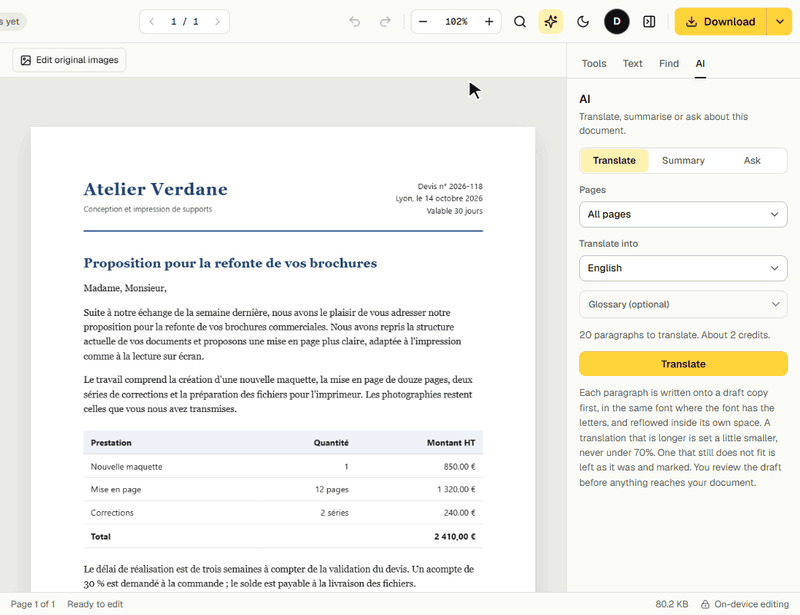Toggle the side panel icon
Screen dimensions: 800x615
pos(649,21)
